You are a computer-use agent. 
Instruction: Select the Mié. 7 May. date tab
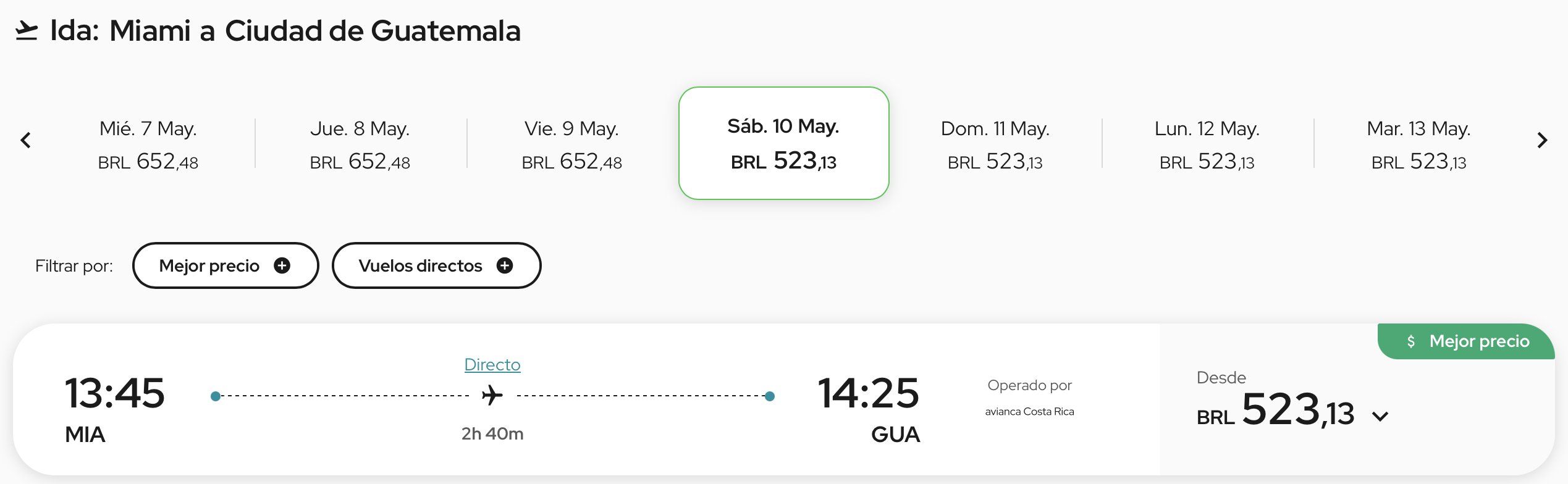pyautogui.click(x=148, y=144)
